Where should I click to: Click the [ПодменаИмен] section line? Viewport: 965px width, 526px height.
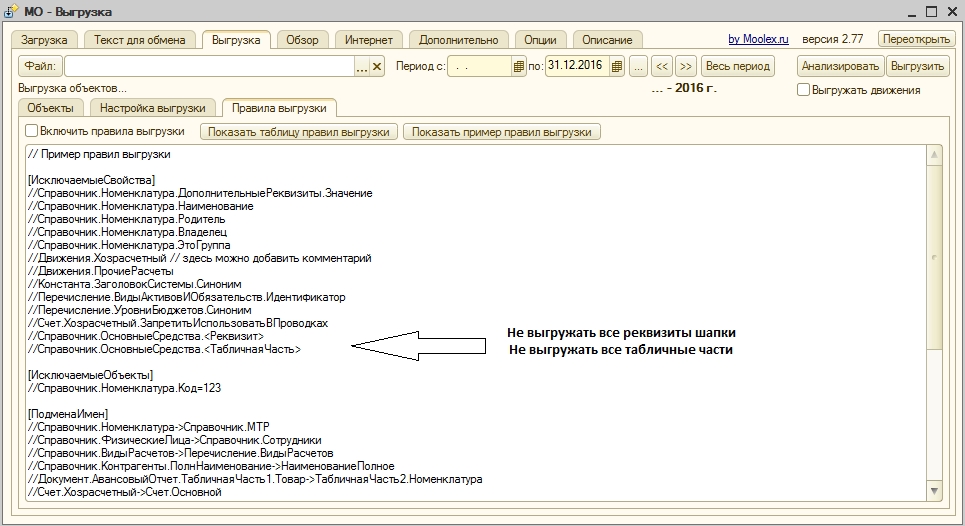[x=68, y=414]
